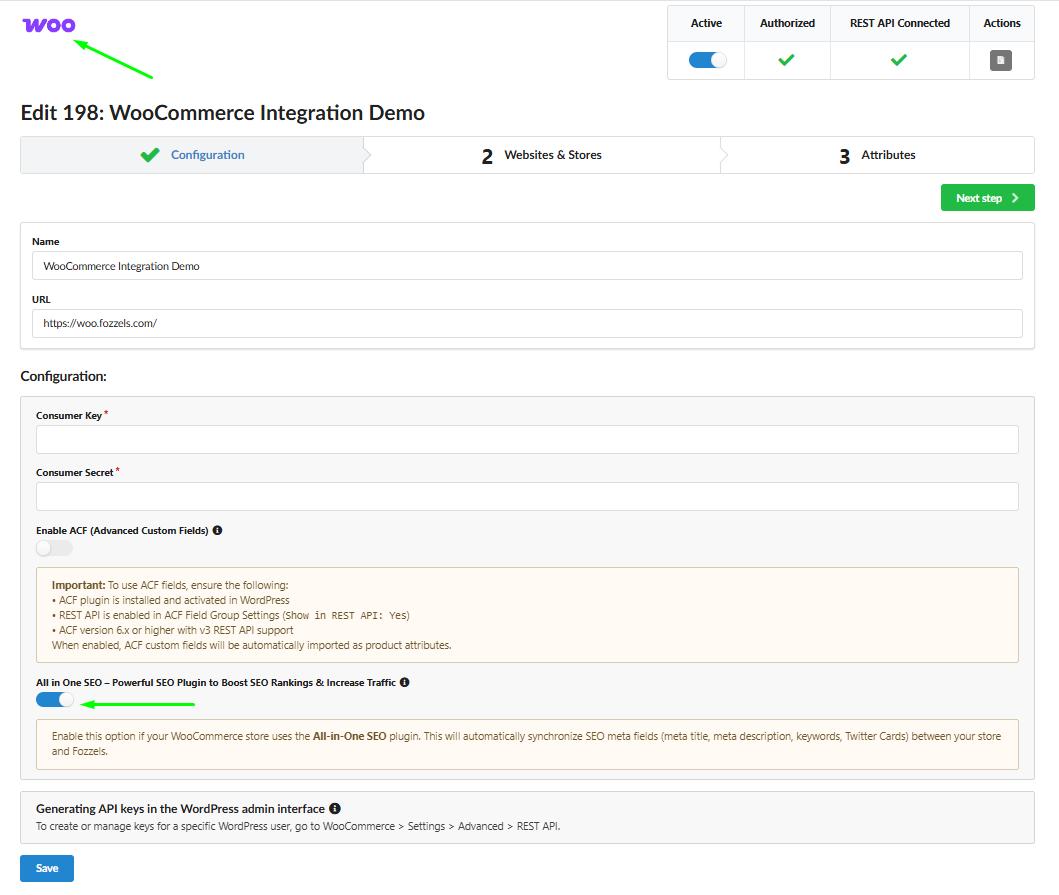This screenshot has width=1059, height=895.
Task: Click the WooCommerce > Settings > Advanced > REST API path text
Action: (x=441, y=826)
